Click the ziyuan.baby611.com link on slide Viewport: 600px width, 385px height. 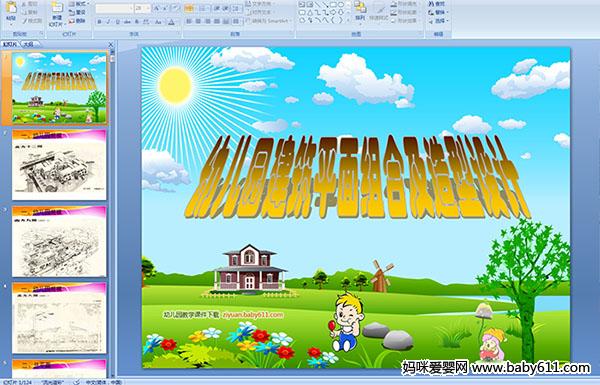[253, 315]
